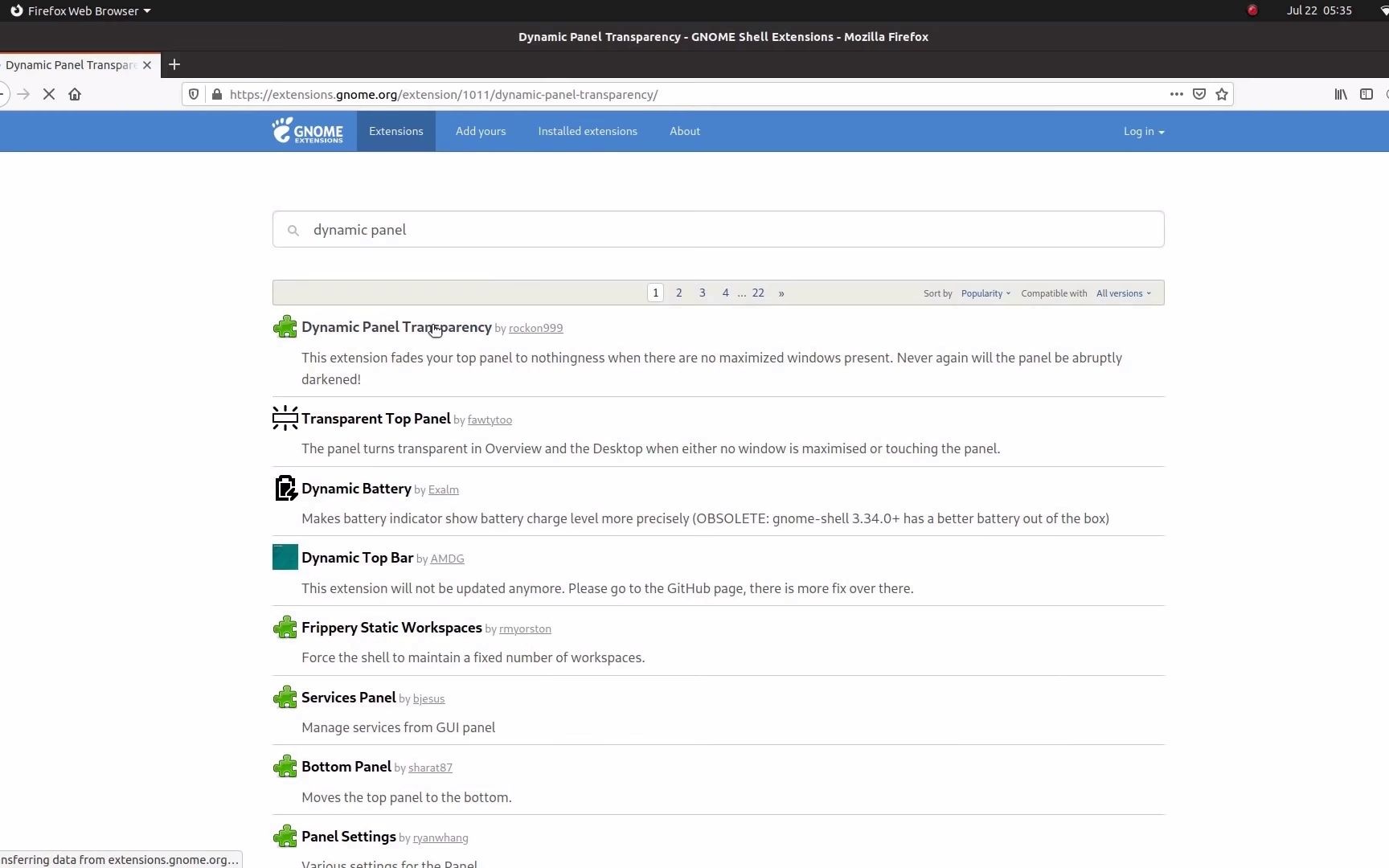Stop loading with the X toolbar button
The width and height of the screenshot is (1389, 868).
point(49,94)
